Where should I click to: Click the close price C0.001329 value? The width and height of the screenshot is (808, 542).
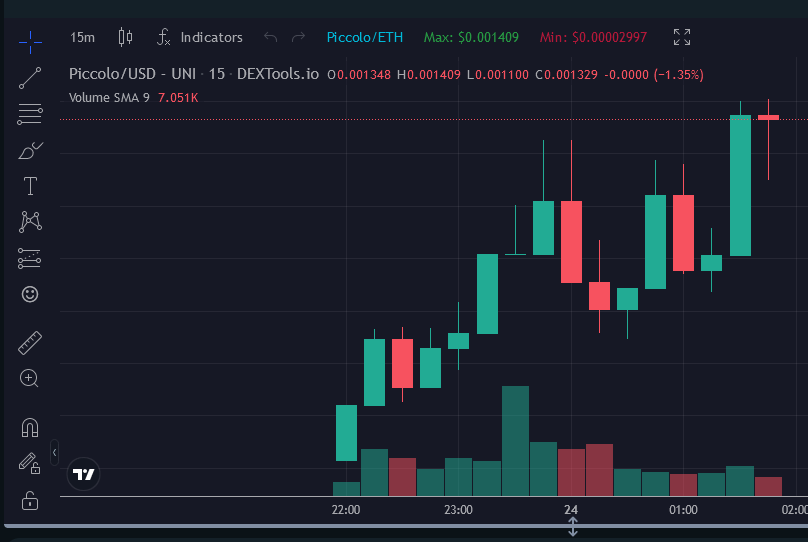click(566, 75)
